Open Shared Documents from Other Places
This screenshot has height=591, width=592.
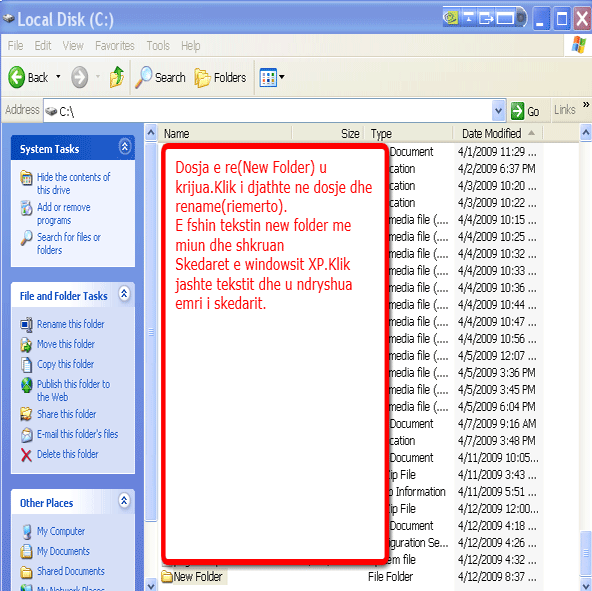[x=71, y=571]
